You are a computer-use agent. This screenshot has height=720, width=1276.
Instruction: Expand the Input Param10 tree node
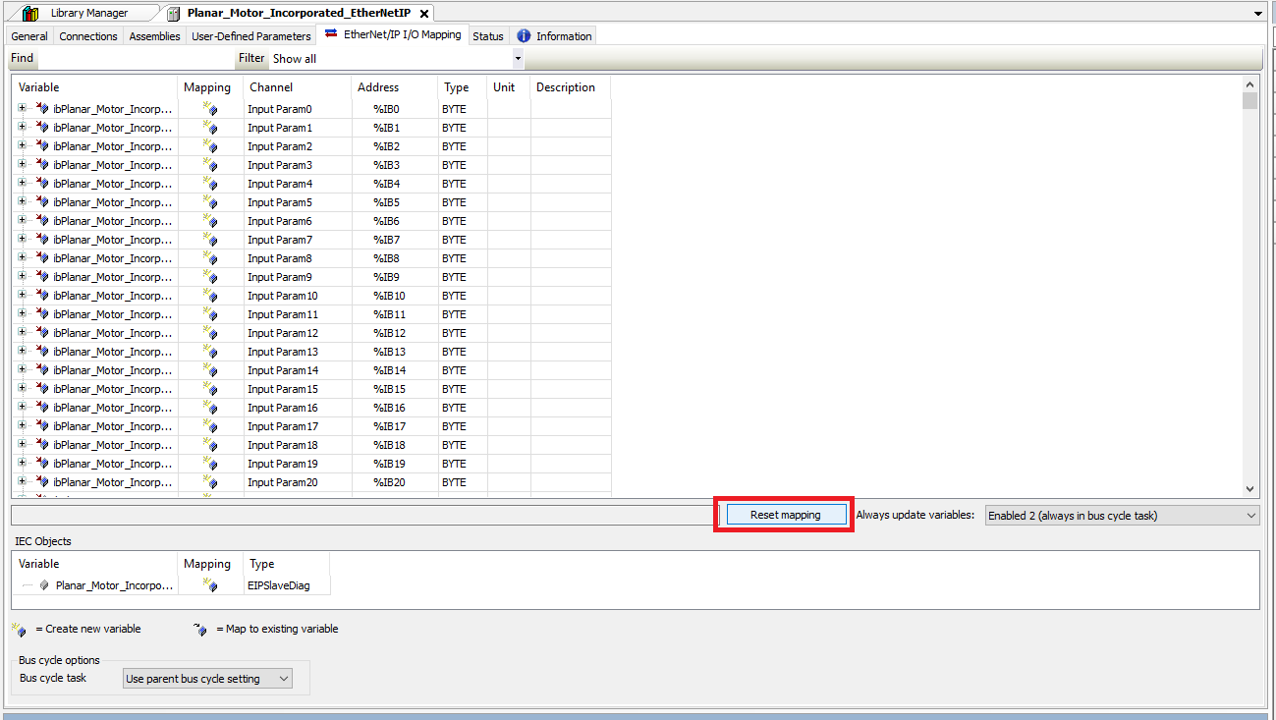tap(22, 295)
